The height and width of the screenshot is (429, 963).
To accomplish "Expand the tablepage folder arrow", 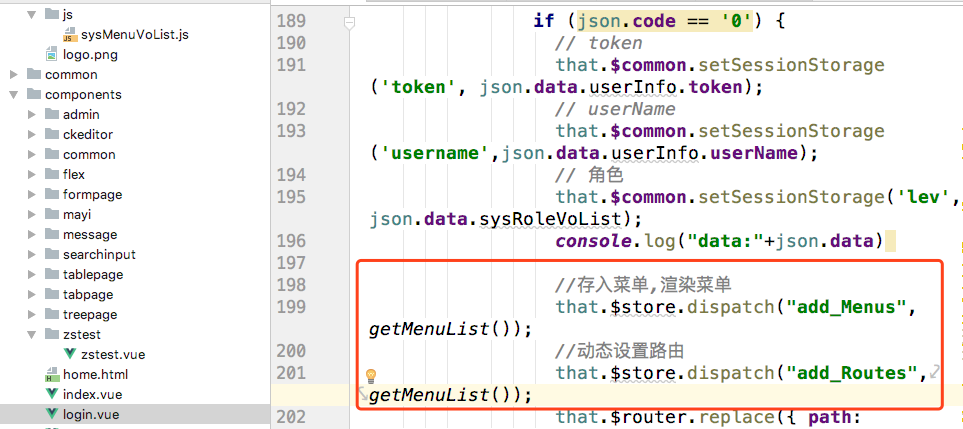I will pyautogui.click(x=32, y=274).
